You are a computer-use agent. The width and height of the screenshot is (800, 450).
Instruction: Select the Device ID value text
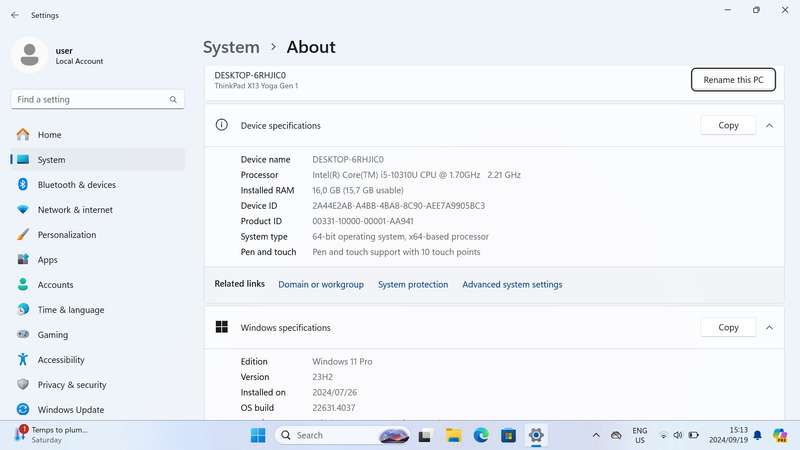398,206
